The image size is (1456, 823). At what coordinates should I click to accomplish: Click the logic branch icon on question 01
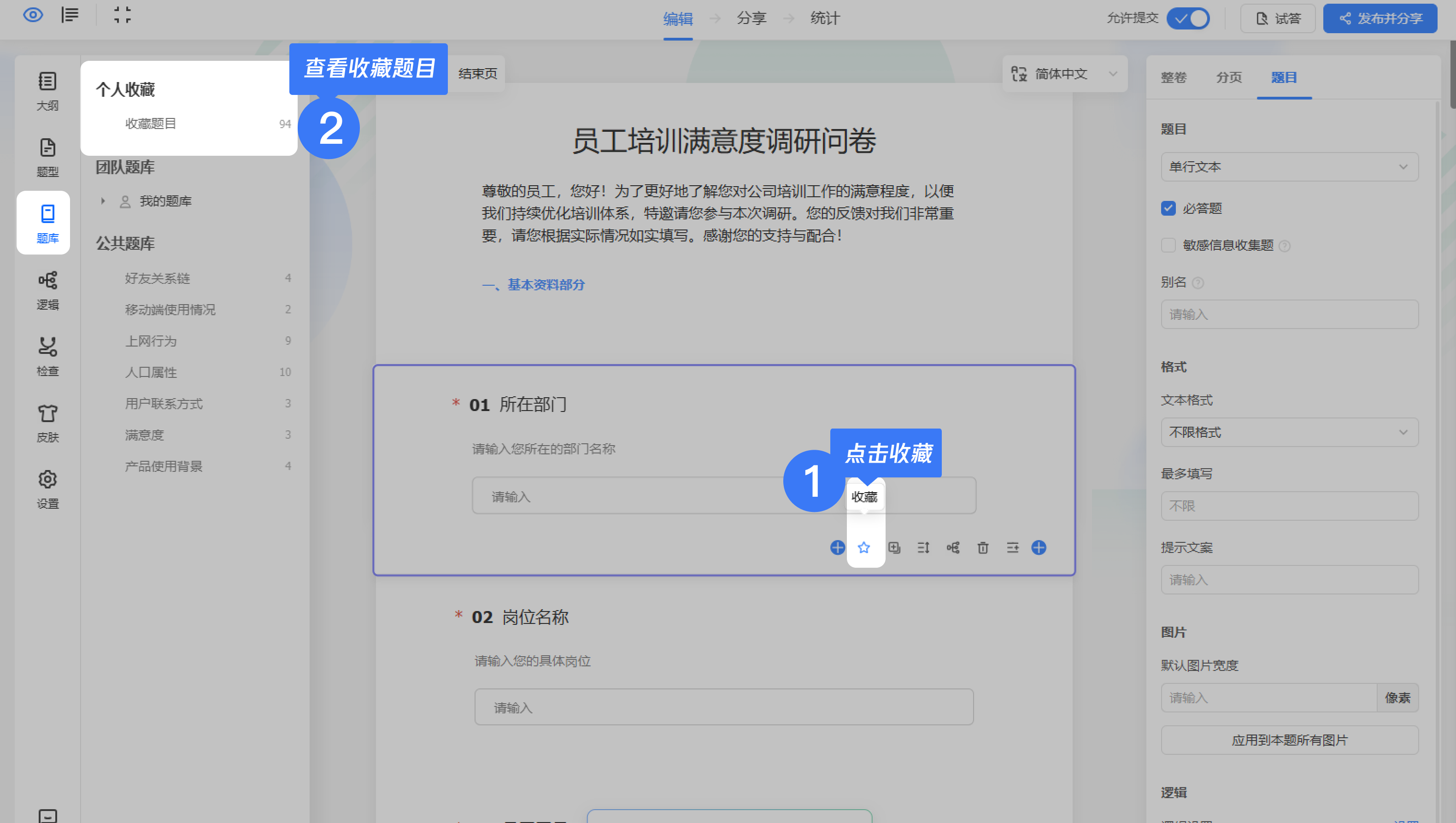point(953,547)
